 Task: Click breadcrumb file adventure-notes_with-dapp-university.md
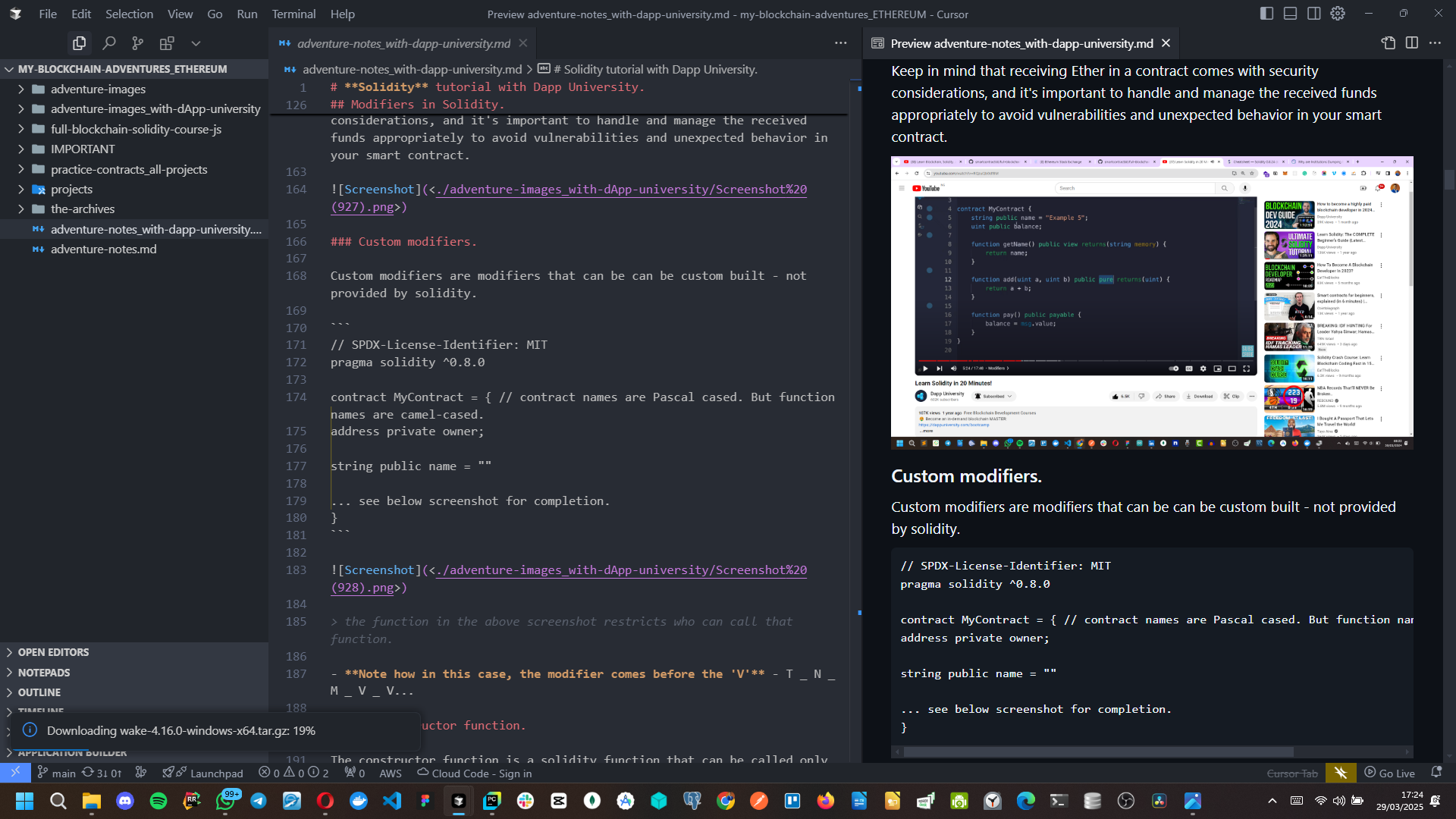412,69
